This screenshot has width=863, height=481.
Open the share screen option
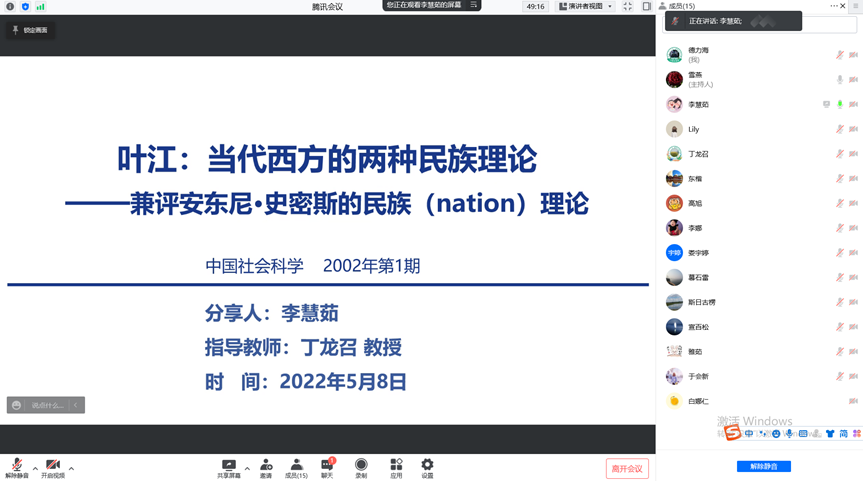[x=229, y=467]
